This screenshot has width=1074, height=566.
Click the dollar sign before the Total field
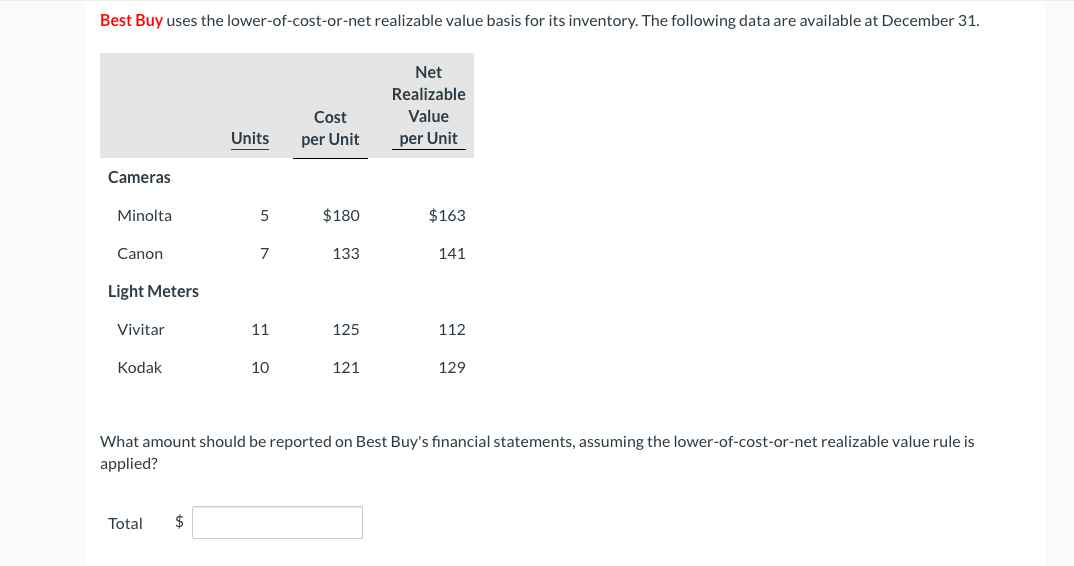(179, 522)
